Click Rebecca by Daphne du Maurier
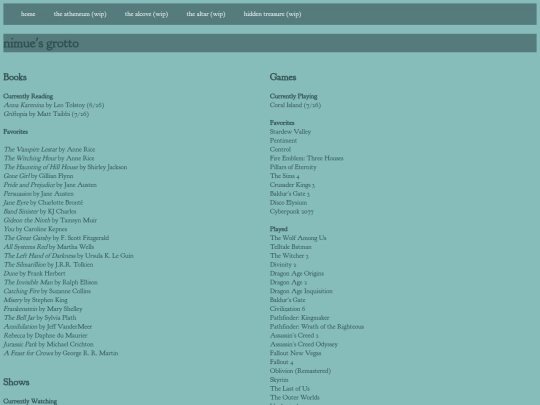 click(x=45, y=335)
